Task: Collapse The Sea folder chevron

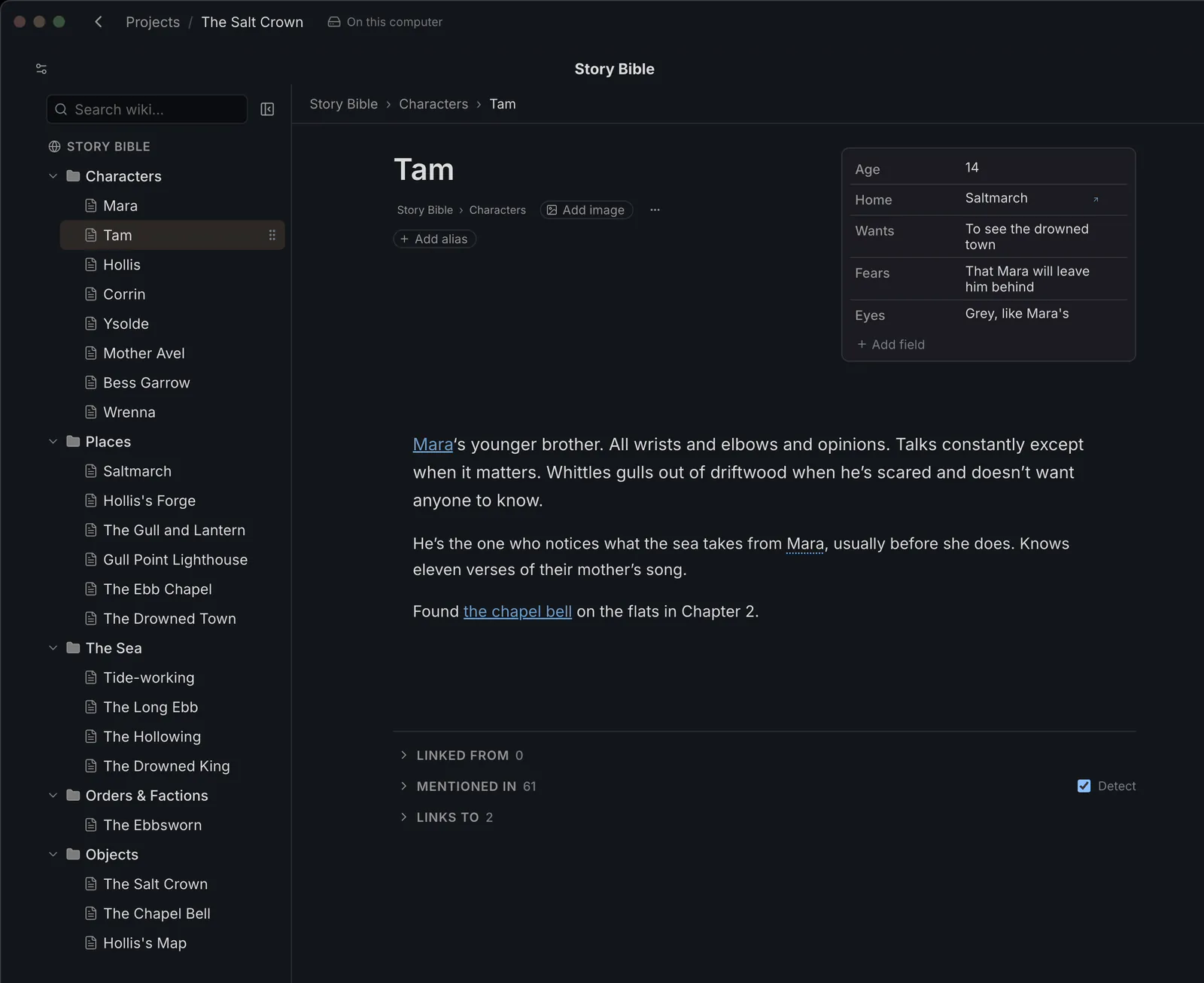Action: 53,648
